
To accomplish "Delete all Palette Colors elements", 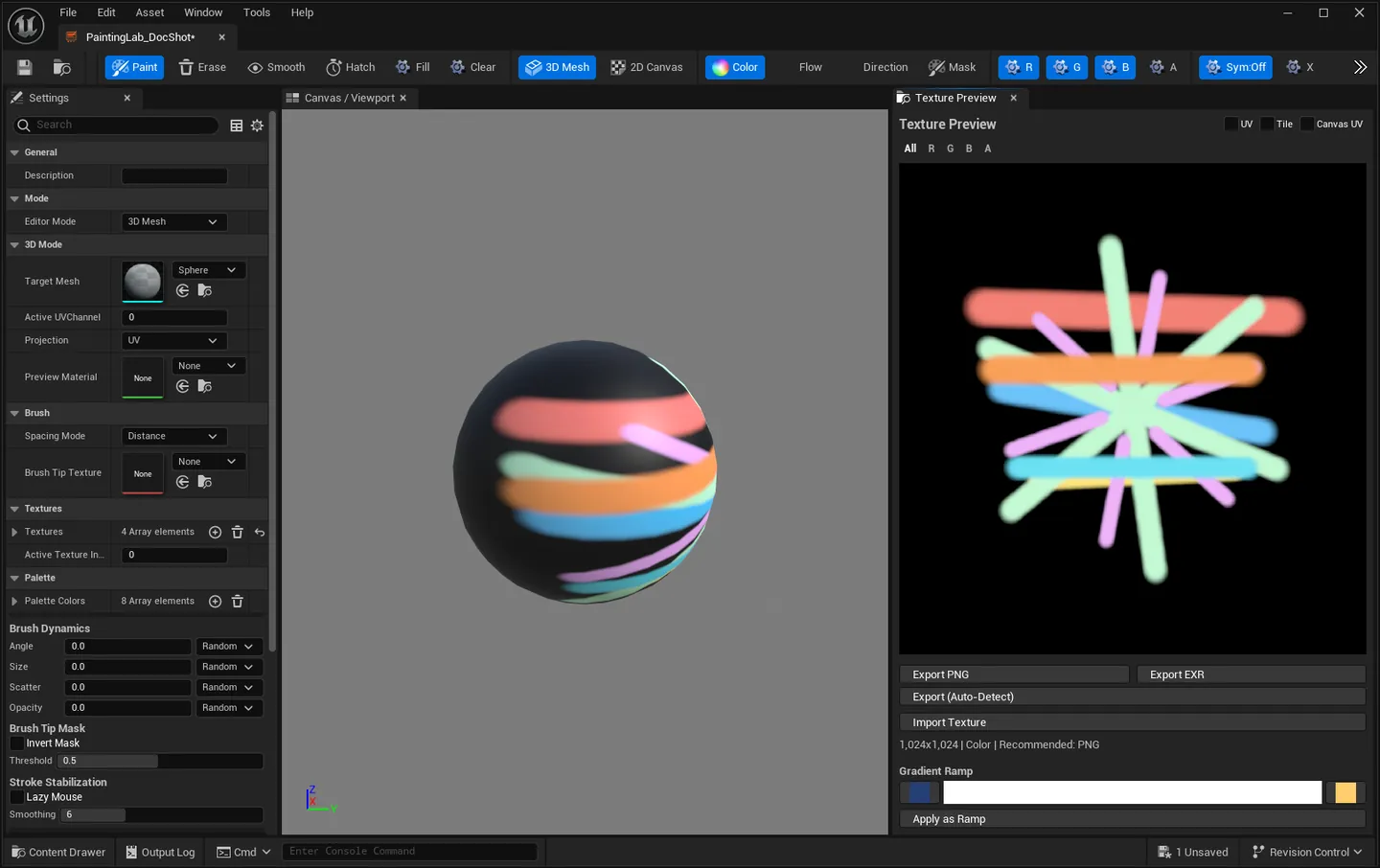I will click(238, 601).
